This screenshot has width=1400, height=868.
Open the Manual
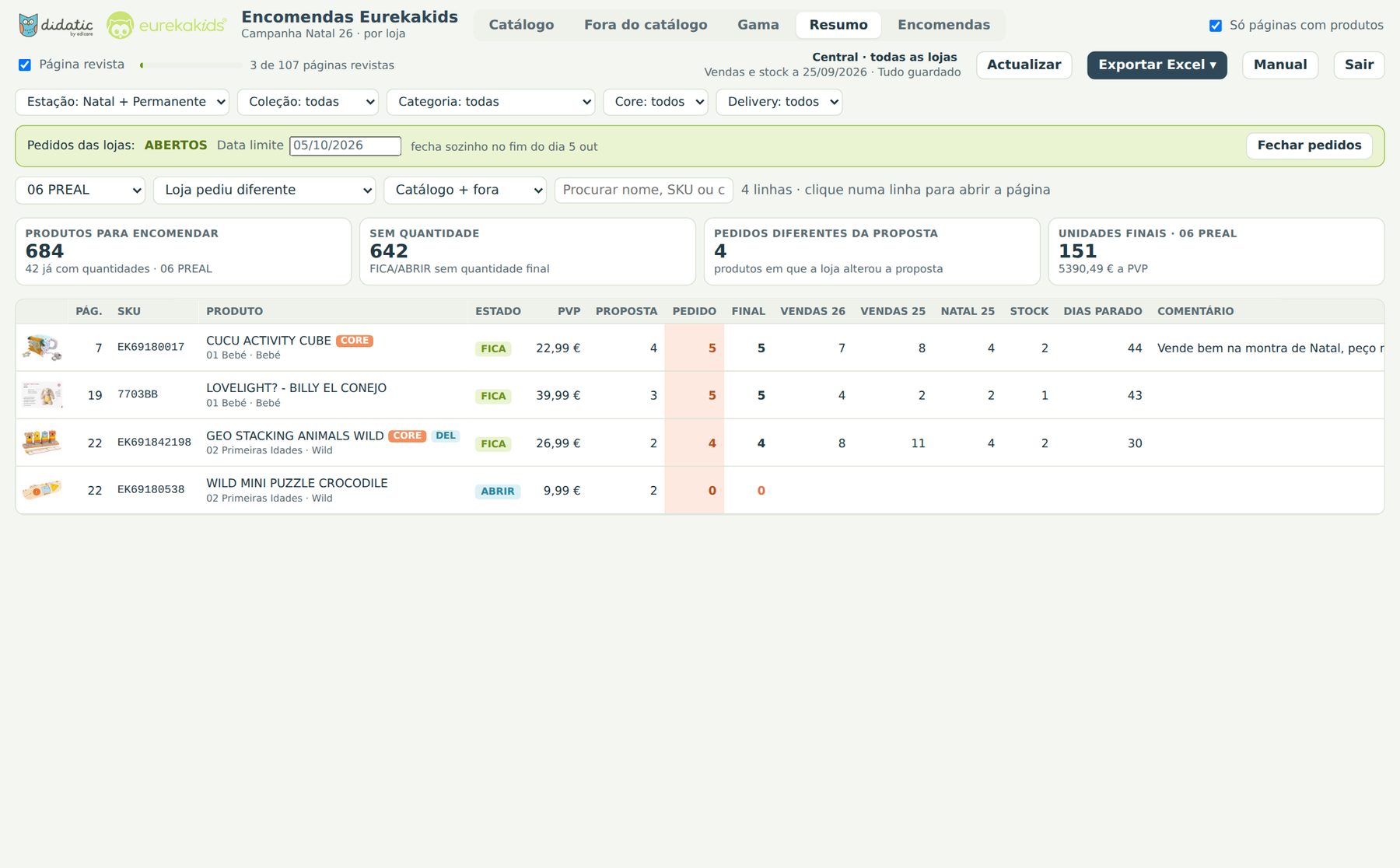pyautogui.click(x=1280, y=65)
